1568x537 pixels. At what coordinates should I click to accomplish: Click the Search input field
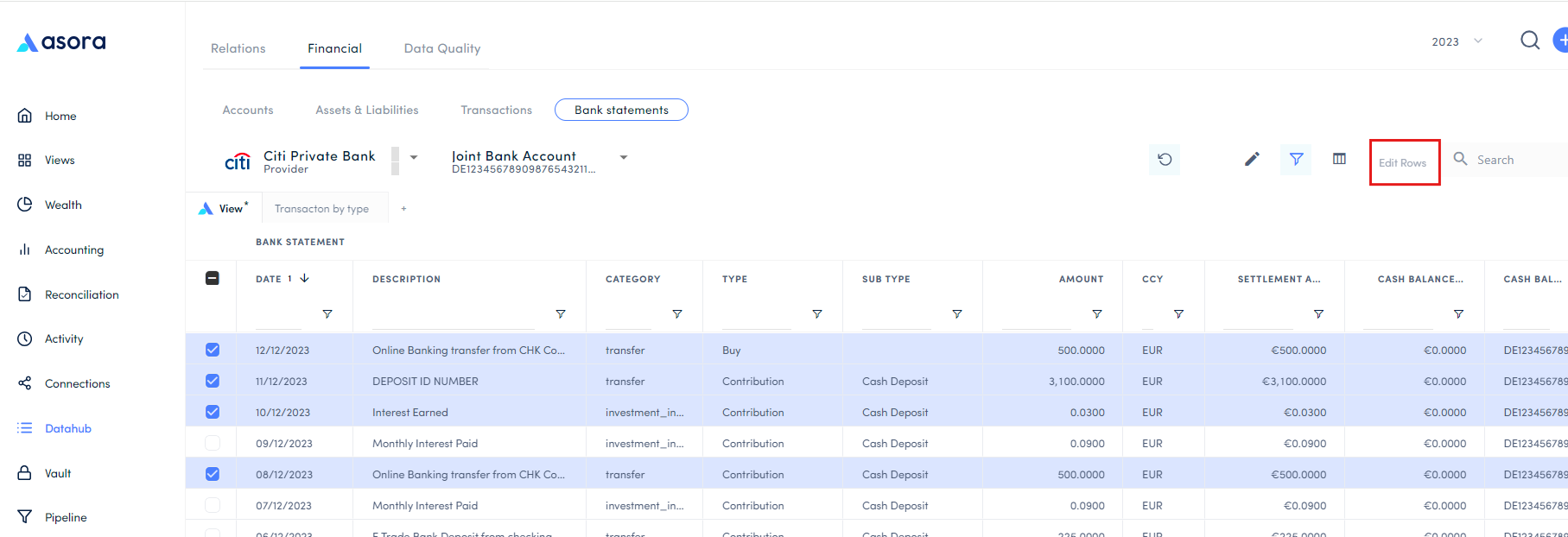pos(1516,160)
